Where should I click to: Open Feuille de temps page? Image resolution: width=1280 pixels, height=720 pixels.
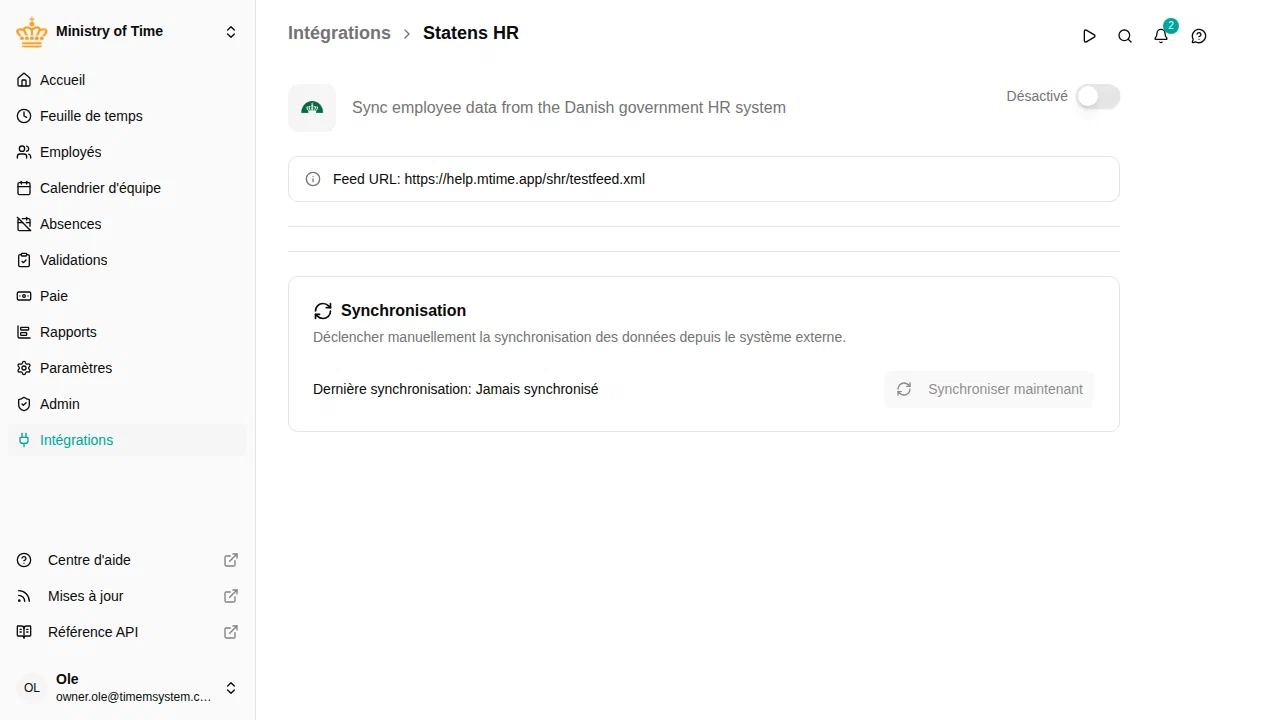click(x=127, y=116)
